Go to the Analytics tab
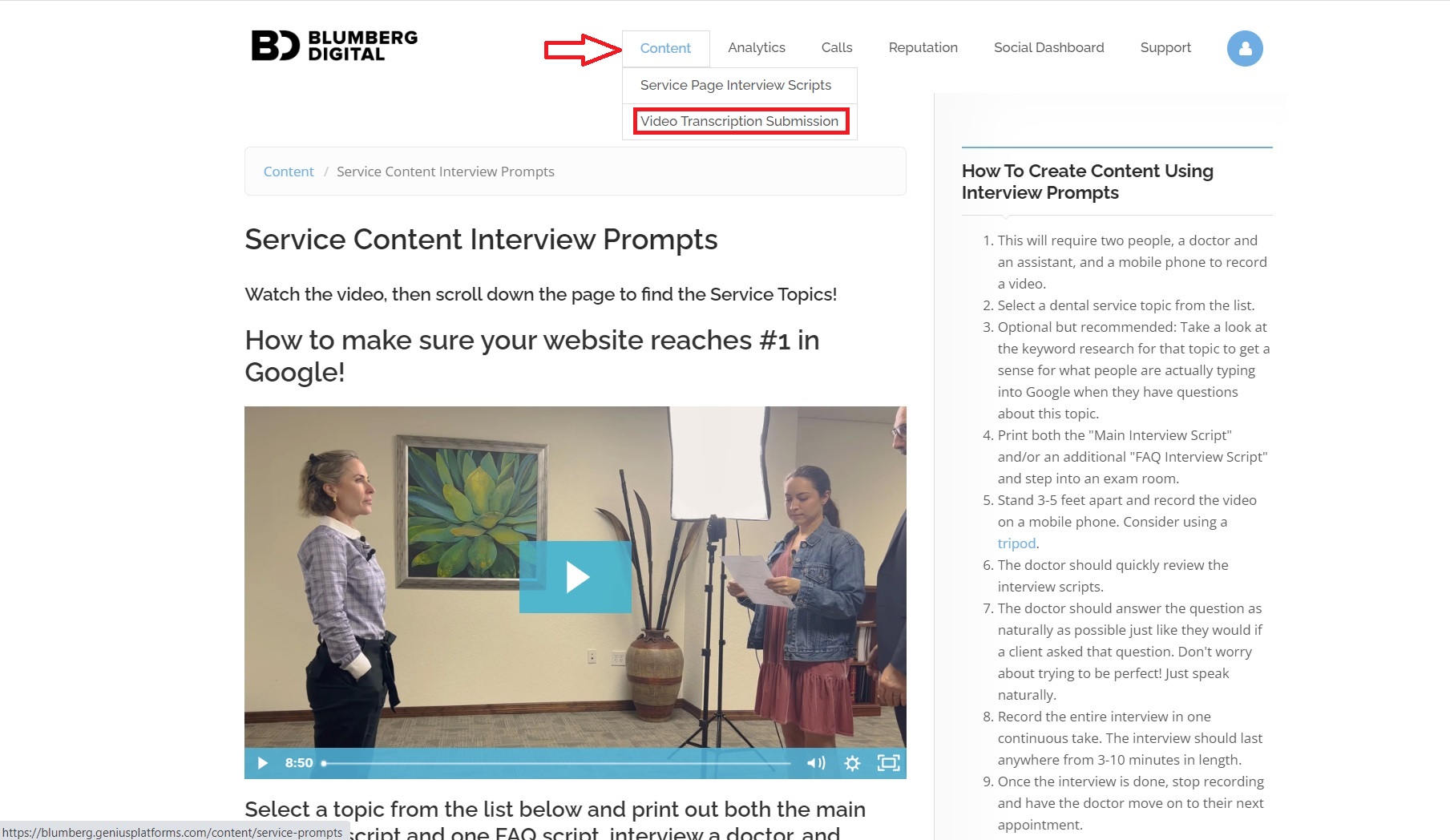Viewport: 1450px width, 840px height. tap(757, 48)
